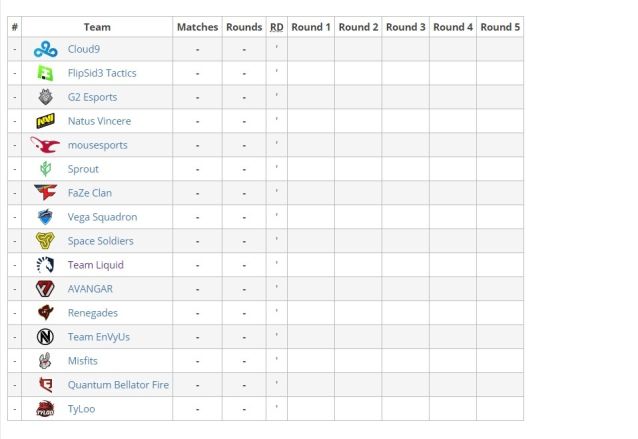The image size is (638, 439).
Task: Open Quantum Bellator Fire team link
Action: [118, 385]
